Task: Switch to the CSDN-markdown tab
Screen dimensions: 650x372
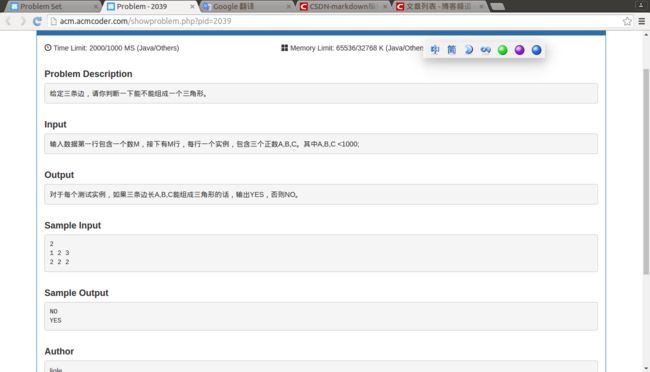Action: click(x=343, y=7)
